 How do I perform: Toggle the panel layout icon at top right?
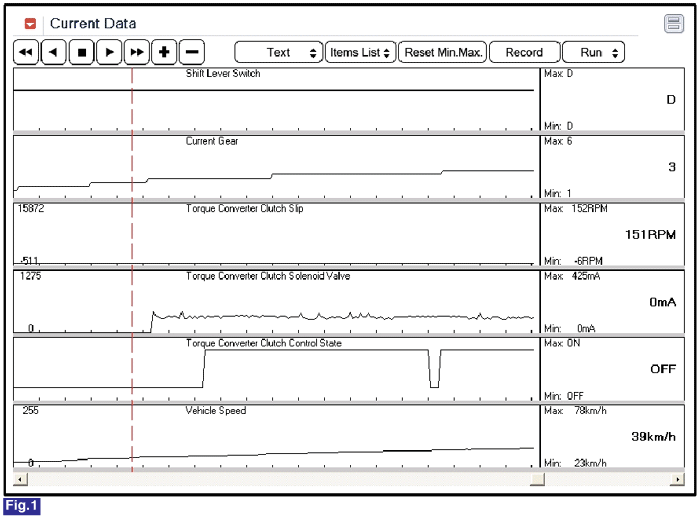coord(674,24)
